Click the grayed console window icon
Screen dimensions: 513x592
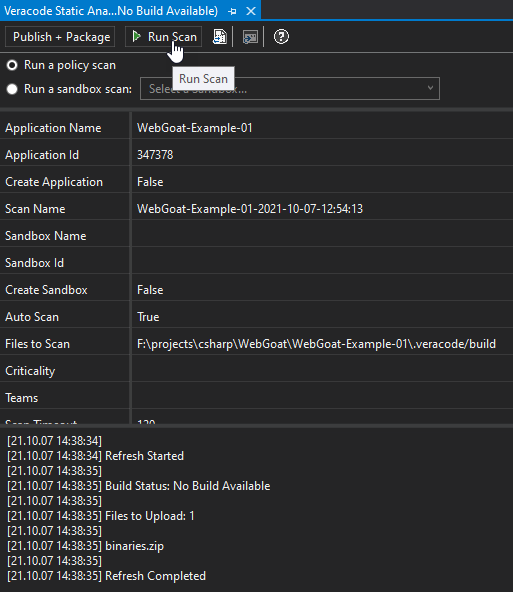[x=250, y=37]
